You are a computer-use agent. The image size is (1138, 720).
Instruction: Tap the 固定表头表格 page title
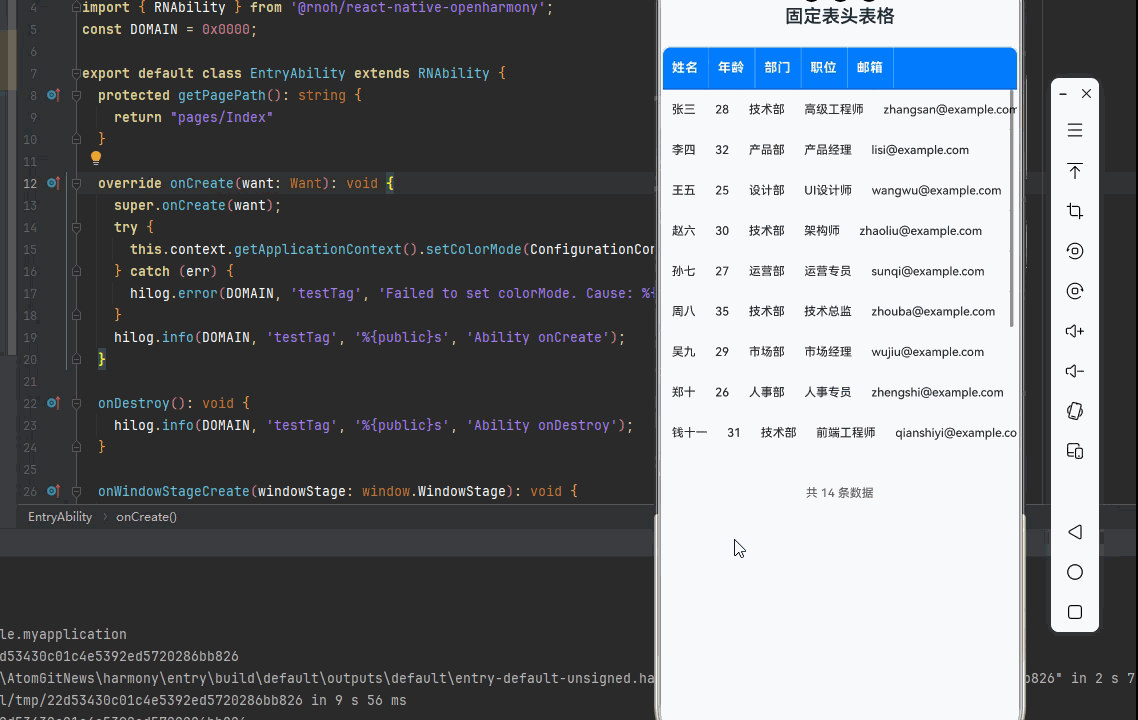(x=840, y=16)
